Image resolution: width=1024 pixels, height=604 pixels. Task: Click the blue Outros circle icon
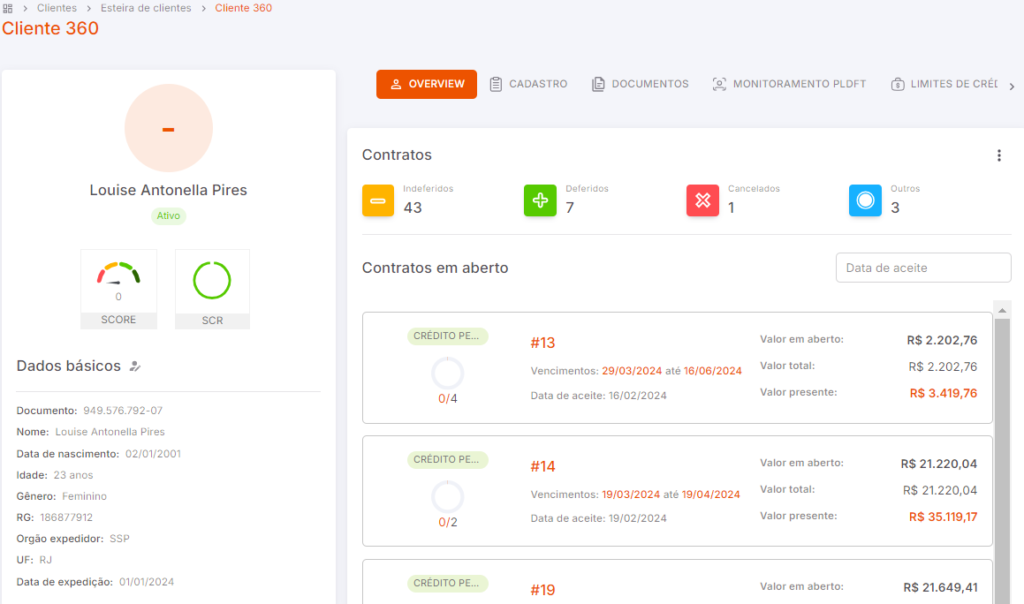(x=865, y=200)
